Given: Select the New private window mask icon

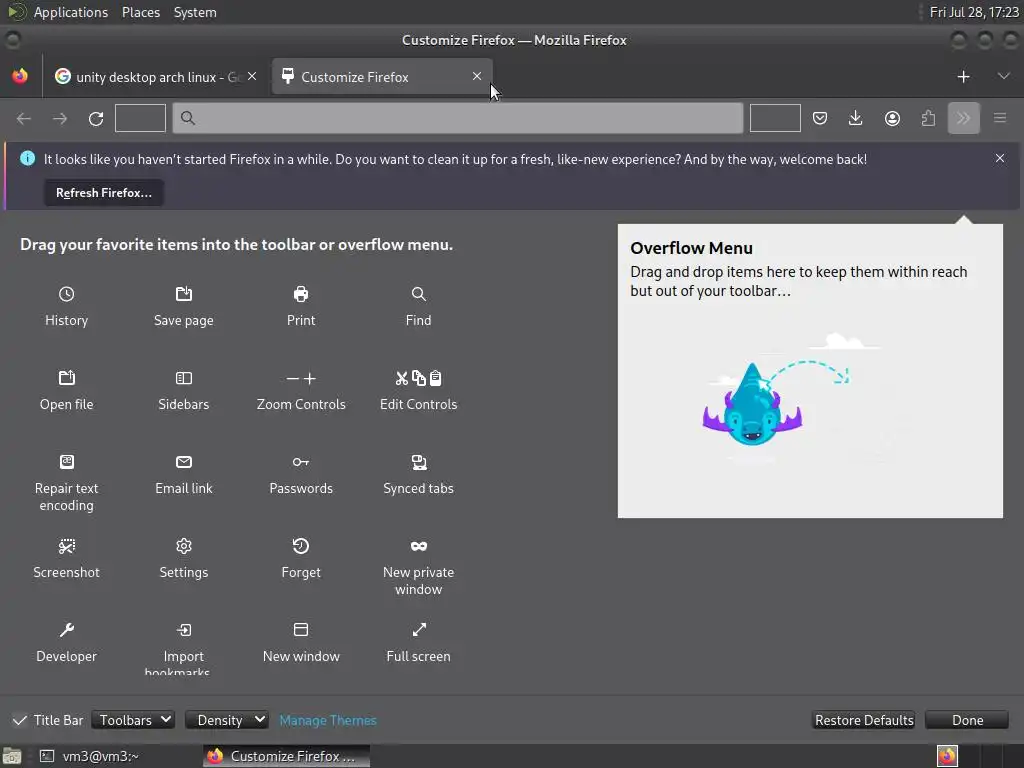Looking at the screenshot, I should 419,546.
